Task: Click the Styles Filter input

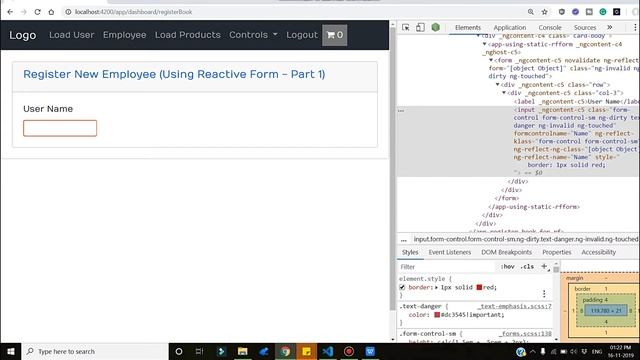Action: (x=447, y=267)
